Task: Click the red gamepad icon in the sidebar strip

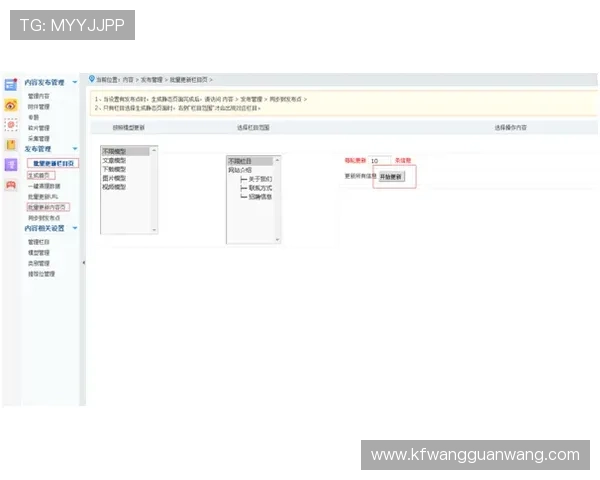Action: pos(11,185)
